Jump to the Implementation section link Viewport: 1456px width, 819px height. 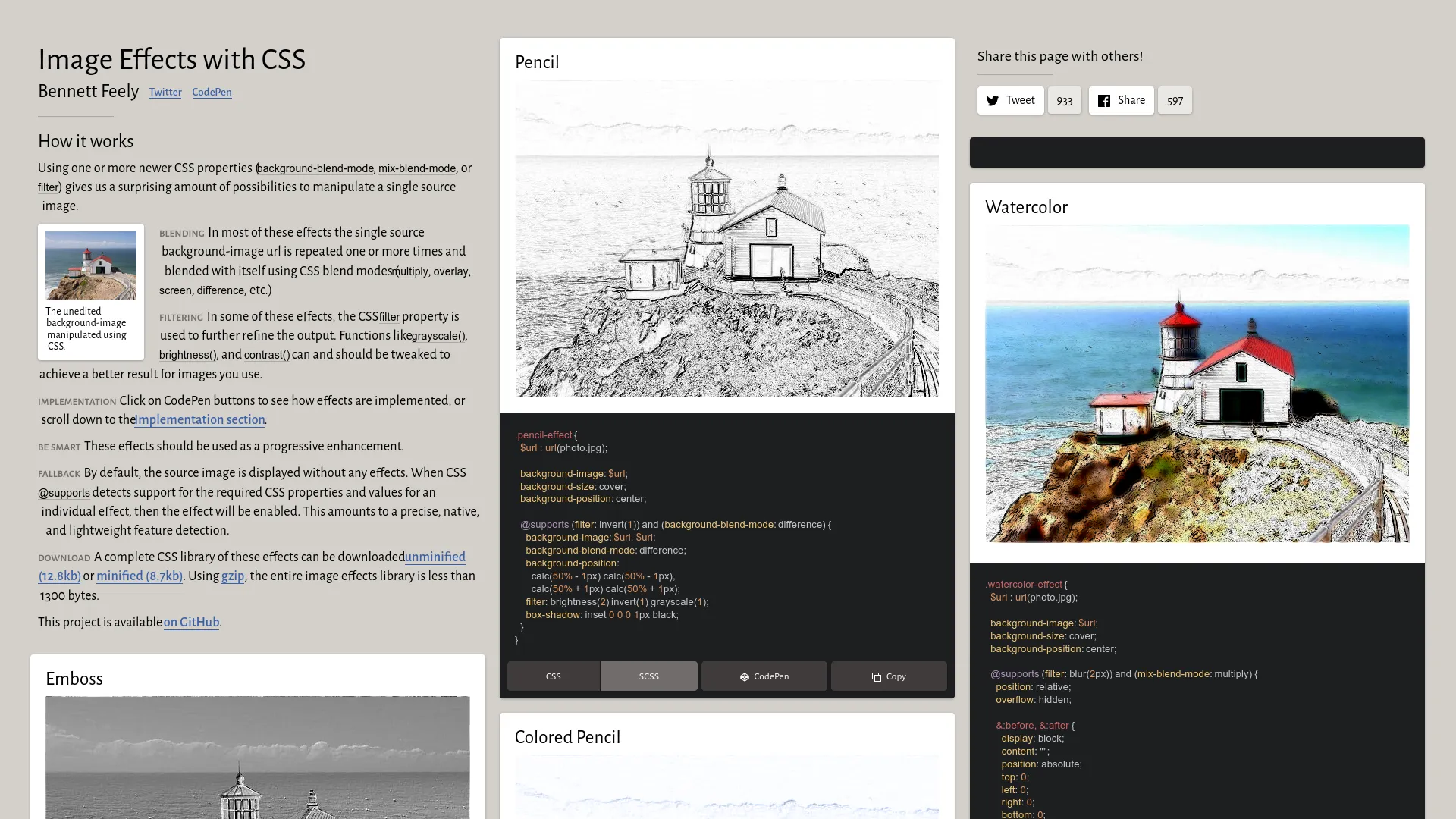[x=199, y=420]
